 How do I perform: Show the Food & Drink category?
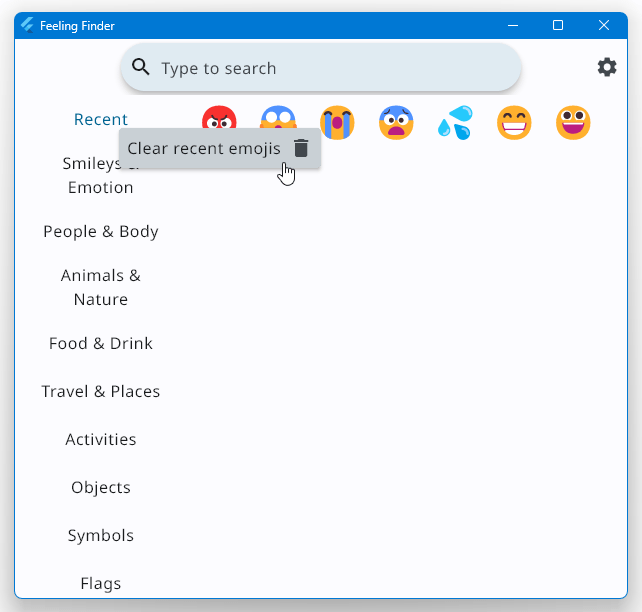pos(101,343)
